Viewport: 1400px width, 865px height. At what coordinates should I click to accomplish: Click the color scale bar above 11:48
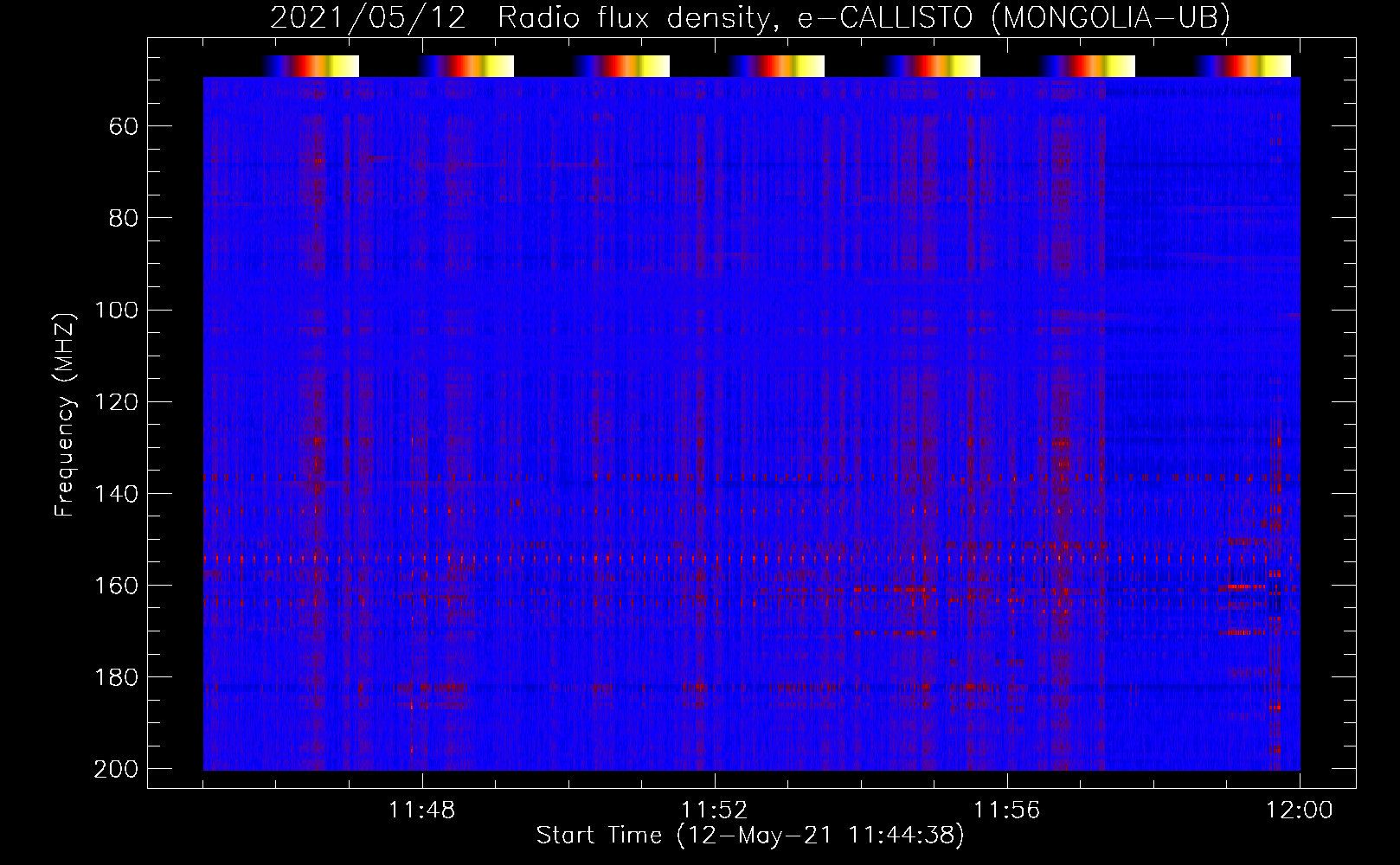[x=466, y=66]
